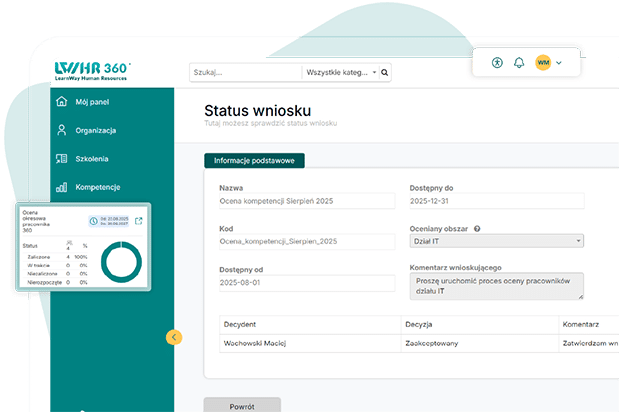
Task: Click the accessibility icon in the top bar
Action: (497, 62)
